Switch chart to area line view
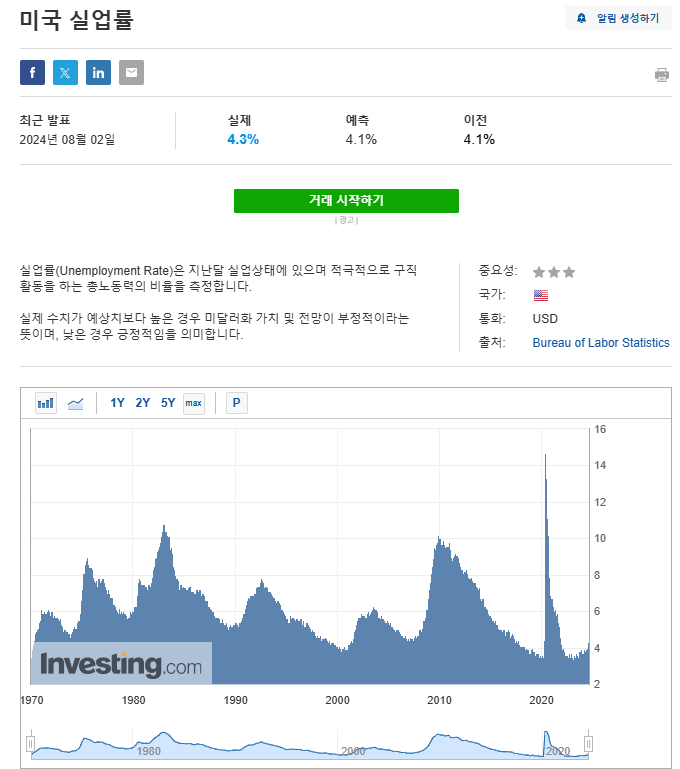 click(76, 403)
